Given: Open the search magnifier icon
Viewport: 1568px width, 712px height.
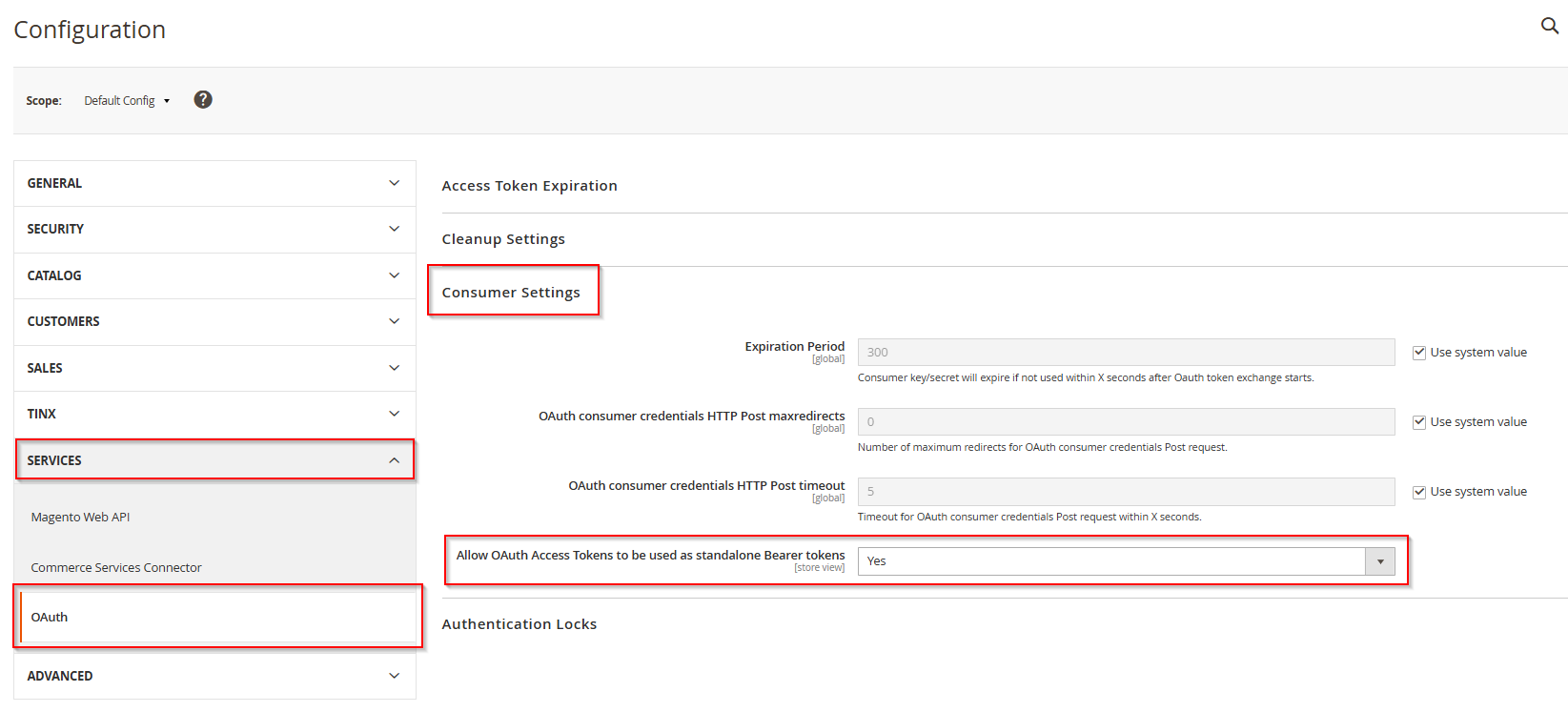Looking at the screenshot, I should coord(1550,26).
